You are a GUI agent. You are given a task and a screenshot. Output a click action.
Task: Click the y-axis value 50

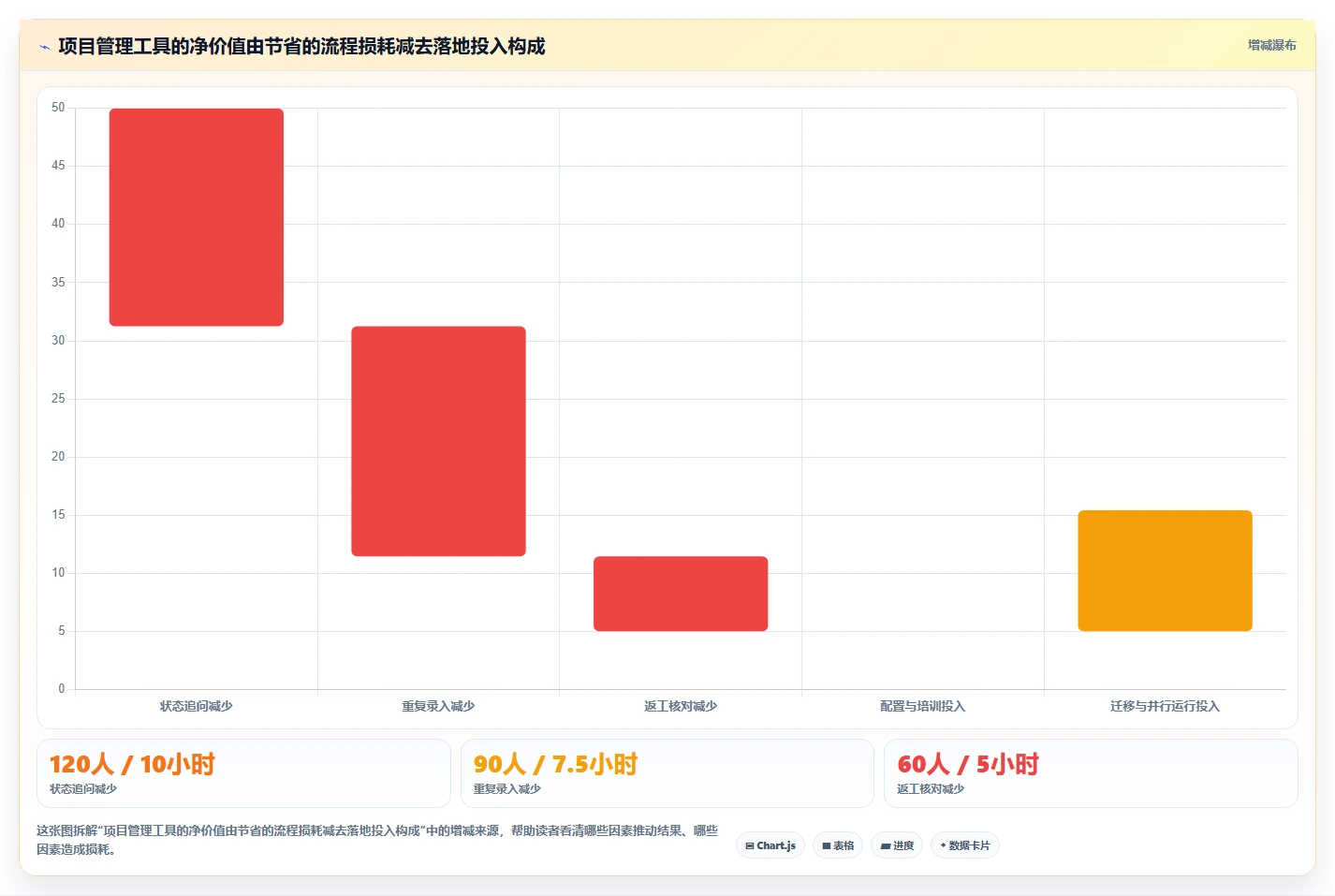[x=58, y=108]
